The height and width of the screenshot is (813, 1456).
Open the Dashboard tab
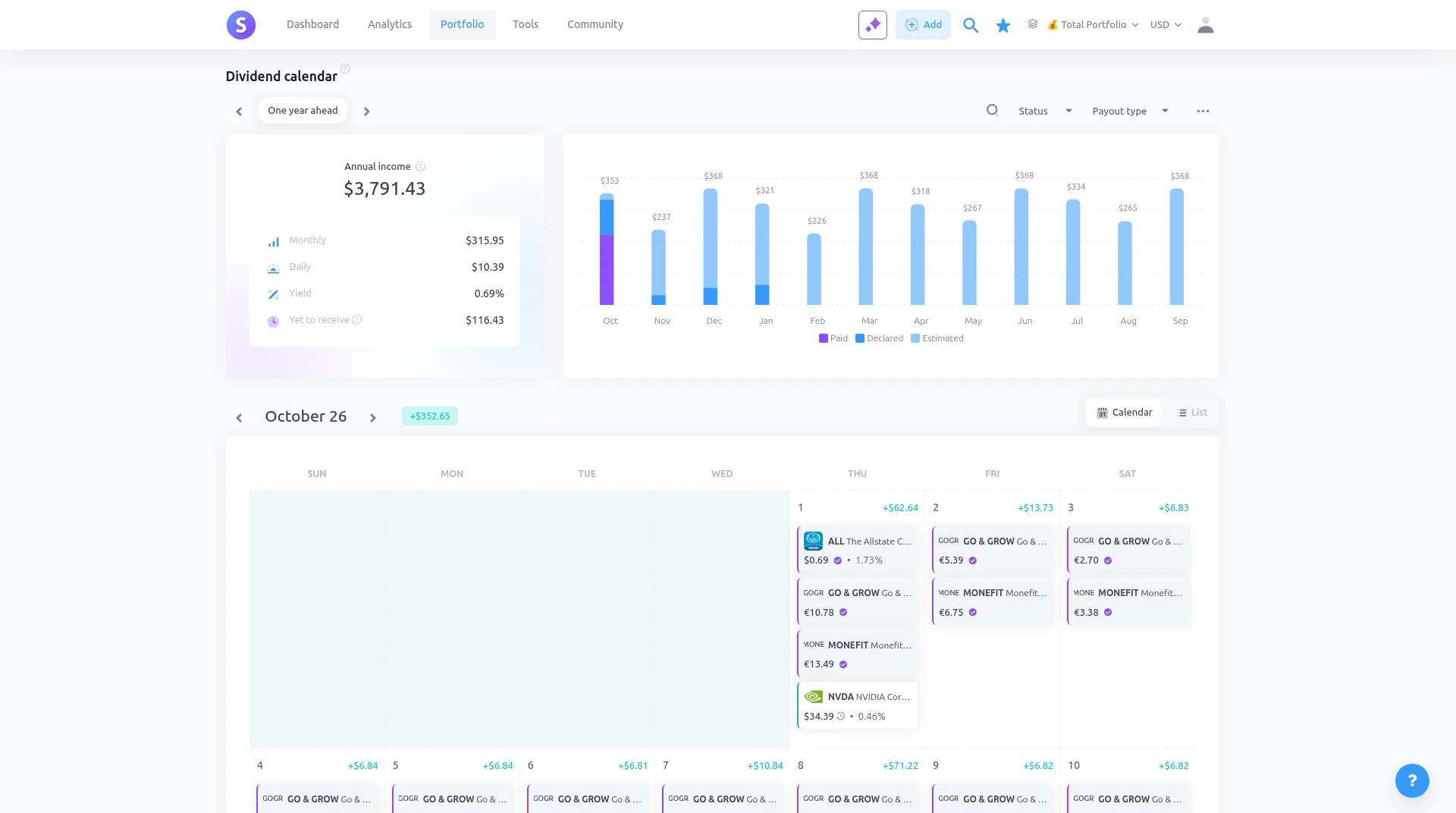[x=312, y=25]
